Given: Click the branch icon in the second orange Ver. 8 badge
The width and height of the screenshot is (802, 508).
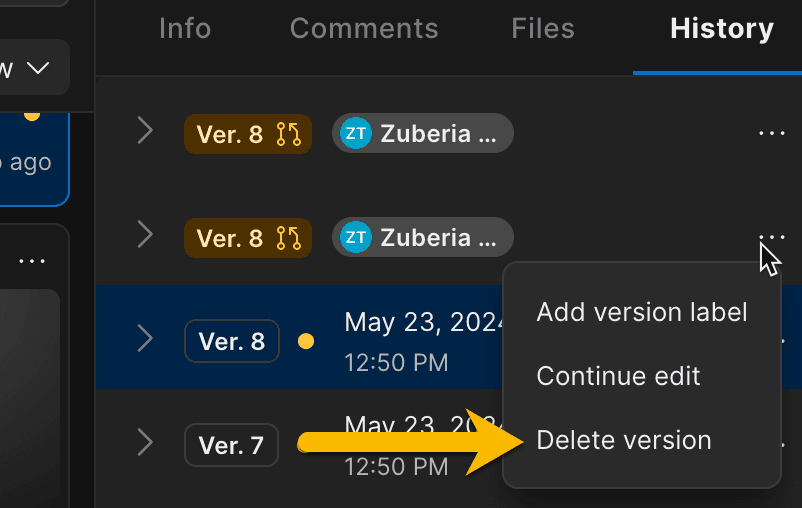Looking at the screenshot, I should 289,238.
